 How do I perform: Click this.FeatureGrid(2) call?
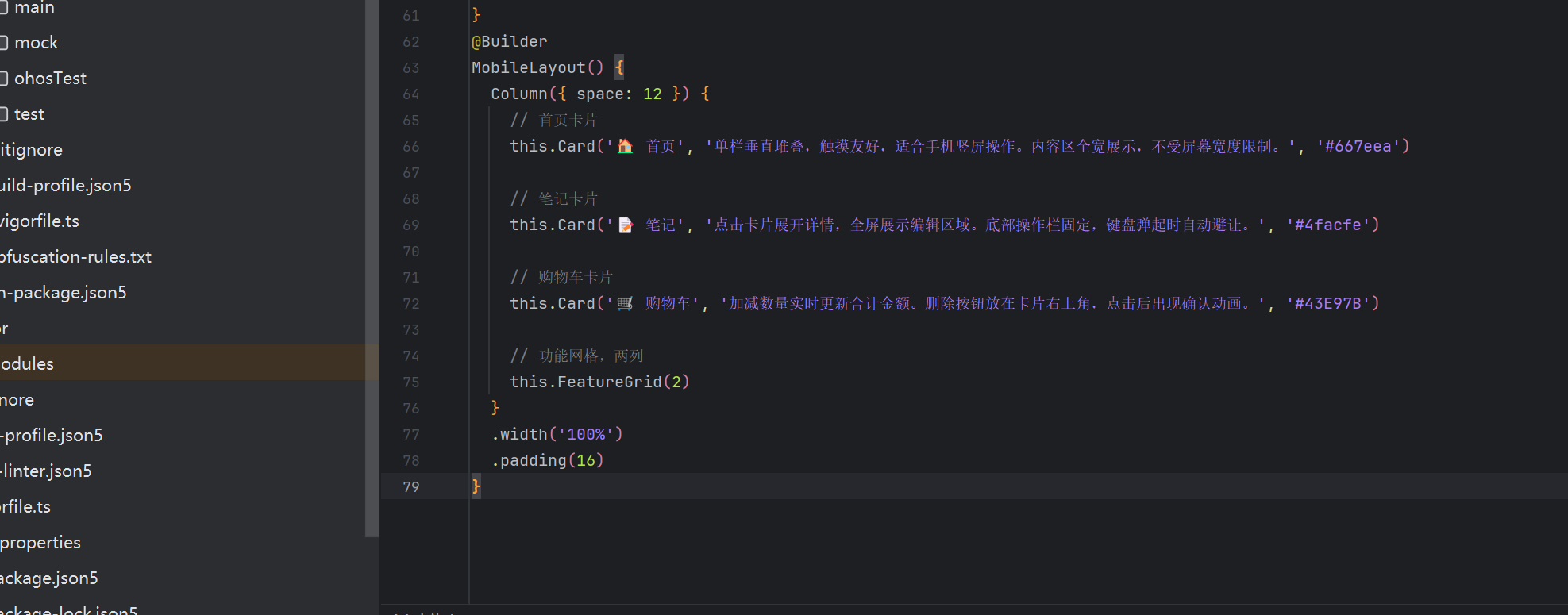599,382
